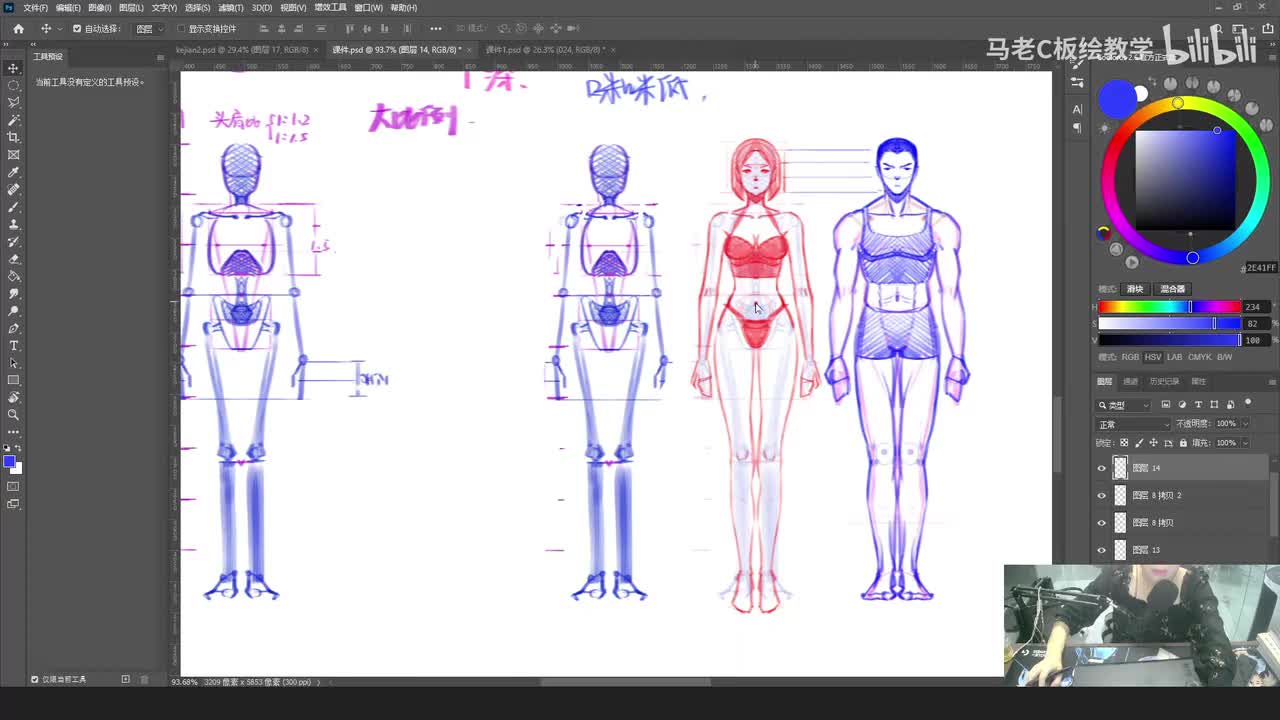Select the Hand tool
1280x720 pixels.
[14, 397]
